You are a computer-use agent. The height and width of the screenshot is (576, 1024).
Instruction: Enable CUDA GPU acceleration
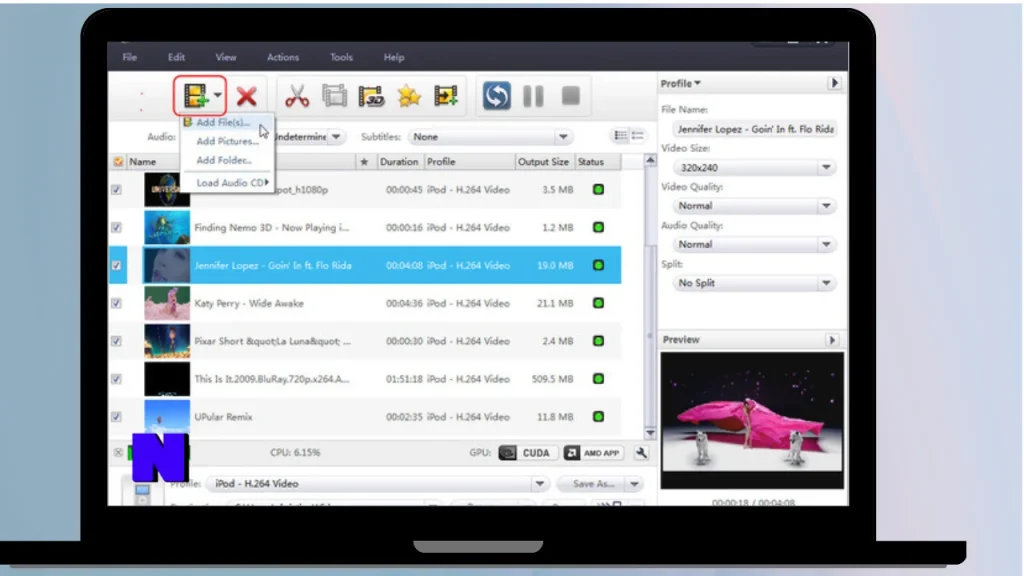coord(528,453)
